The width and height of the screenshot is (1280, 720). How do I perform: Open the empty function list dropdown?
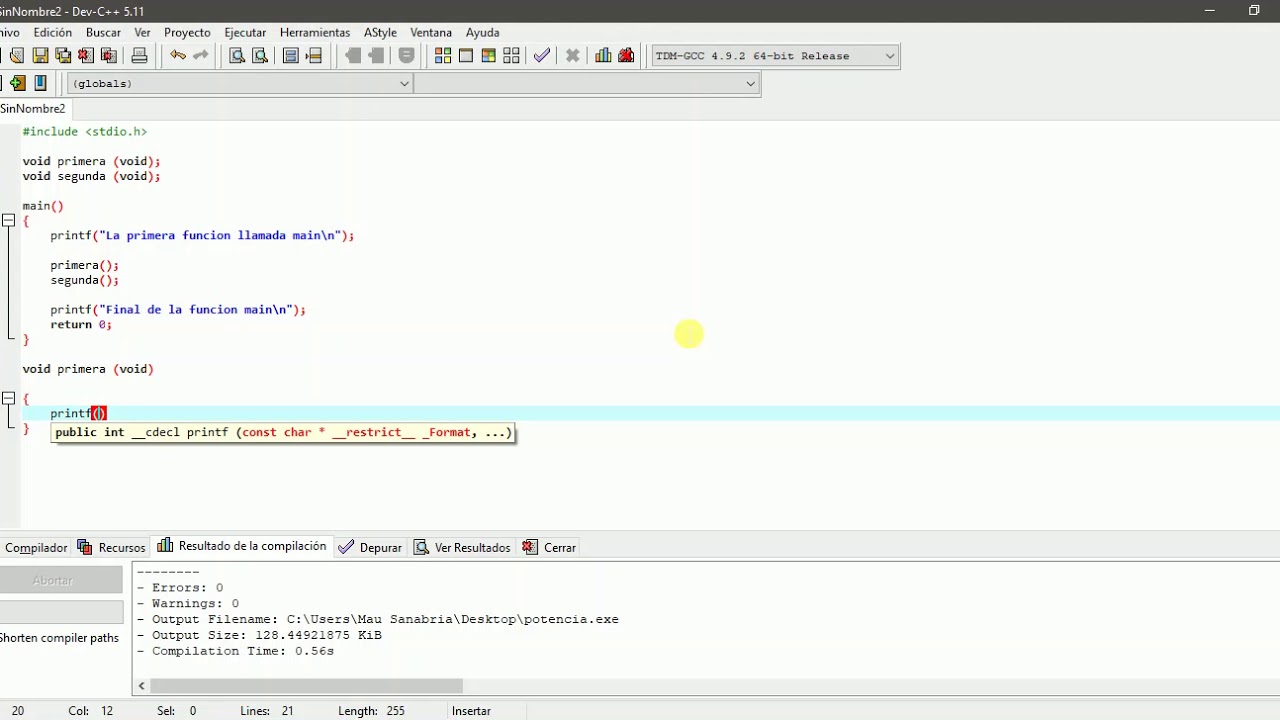[587, 84]
